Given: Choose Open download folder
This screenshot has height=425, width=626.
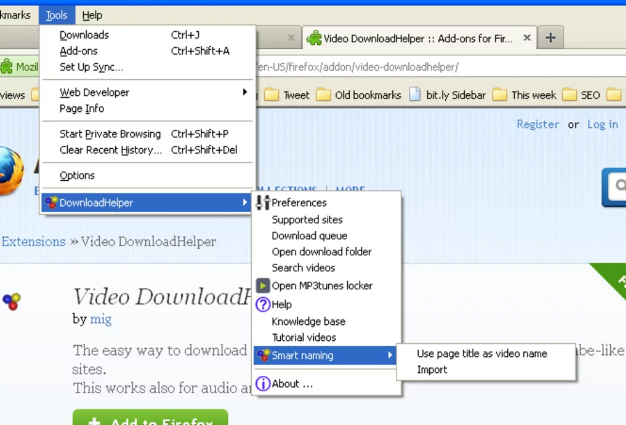Looking at the screenshot, I should pos(327,252).
